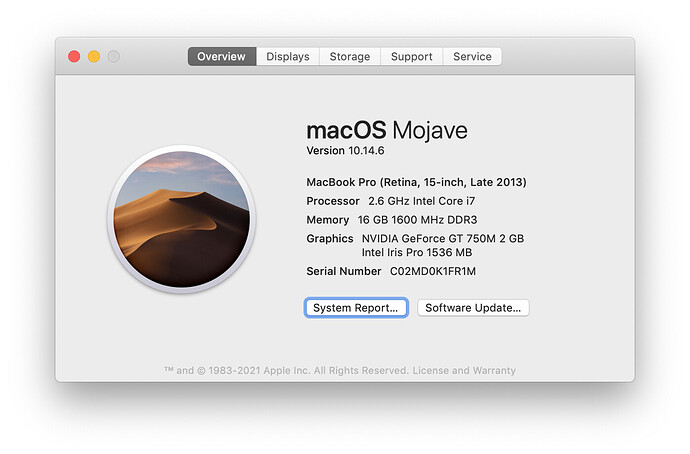Minimize window with the yellow button
Screen dimensions: 690x454
(x=94, y=56)
